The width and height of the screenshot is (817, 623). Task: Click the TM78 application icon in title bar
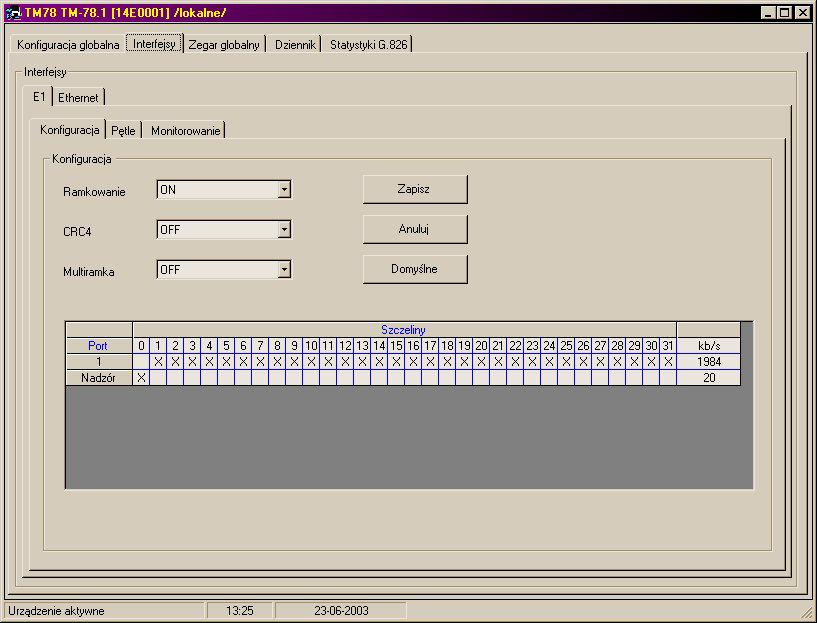click(x=13, y=13)
